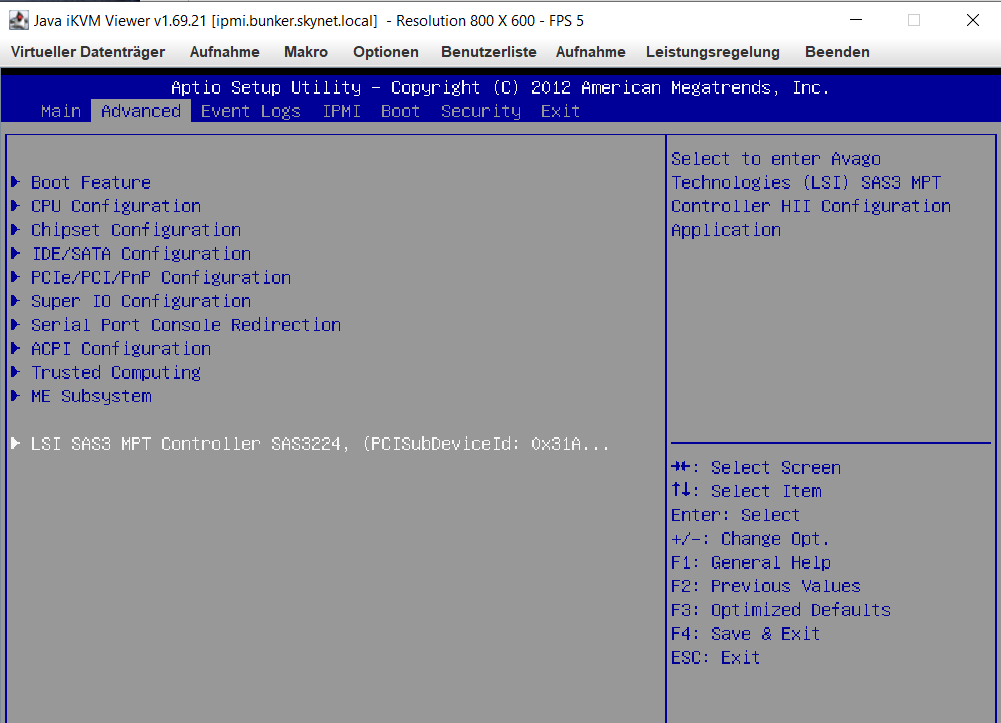The width and height of the screenshot is (1001, 723).
Task: Click the Java iKVM Viewer title bar icon
Action: coord(19,20)
